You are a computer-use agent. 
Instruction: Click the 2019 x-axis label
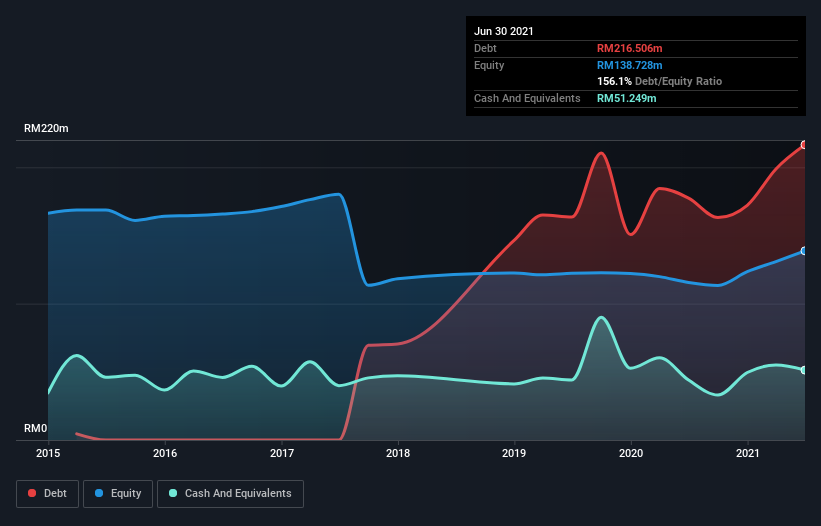tap(514, 453)
